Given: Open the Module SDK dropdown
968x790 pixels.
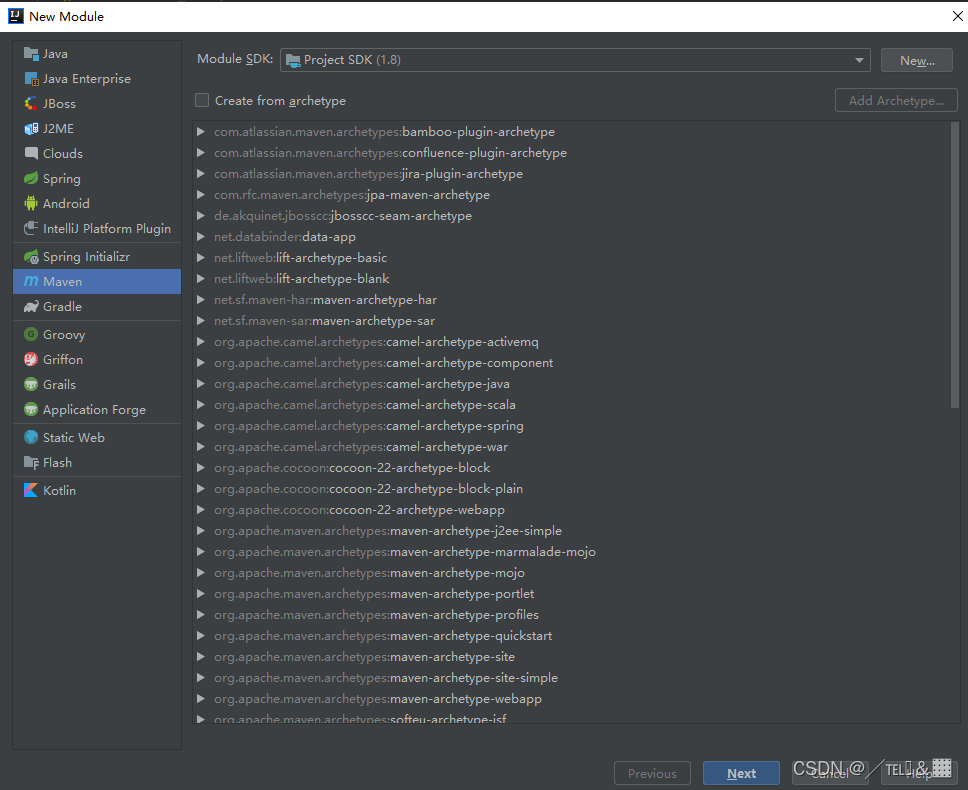Looking at the screenshot, I should (858, 59).
